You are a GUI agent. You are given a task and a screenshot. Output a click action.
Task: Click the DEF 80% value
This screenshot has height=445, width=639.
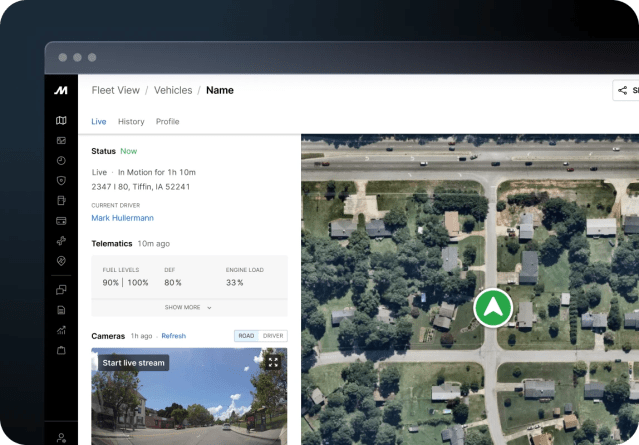173,283
